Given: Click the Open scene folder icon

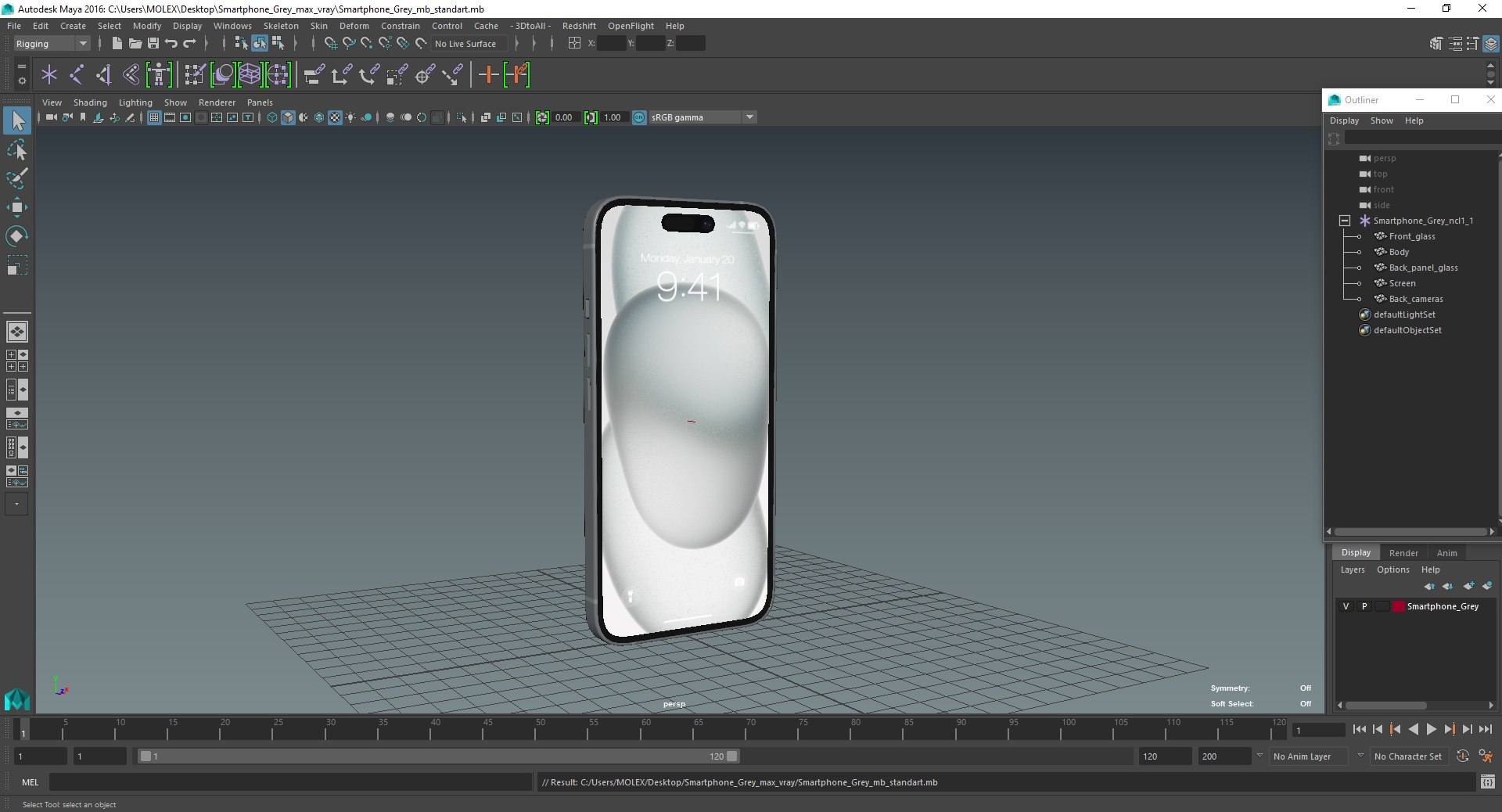Looking at the screenshot, I should tap(135, 43).
